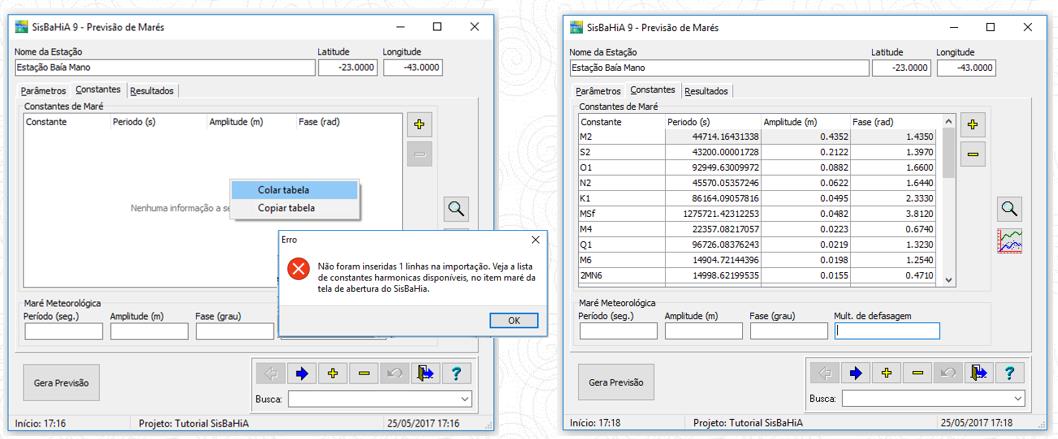The image size is (1058, 439).
Task: Select Constantes tab in left window
Action: coord(99,89)
